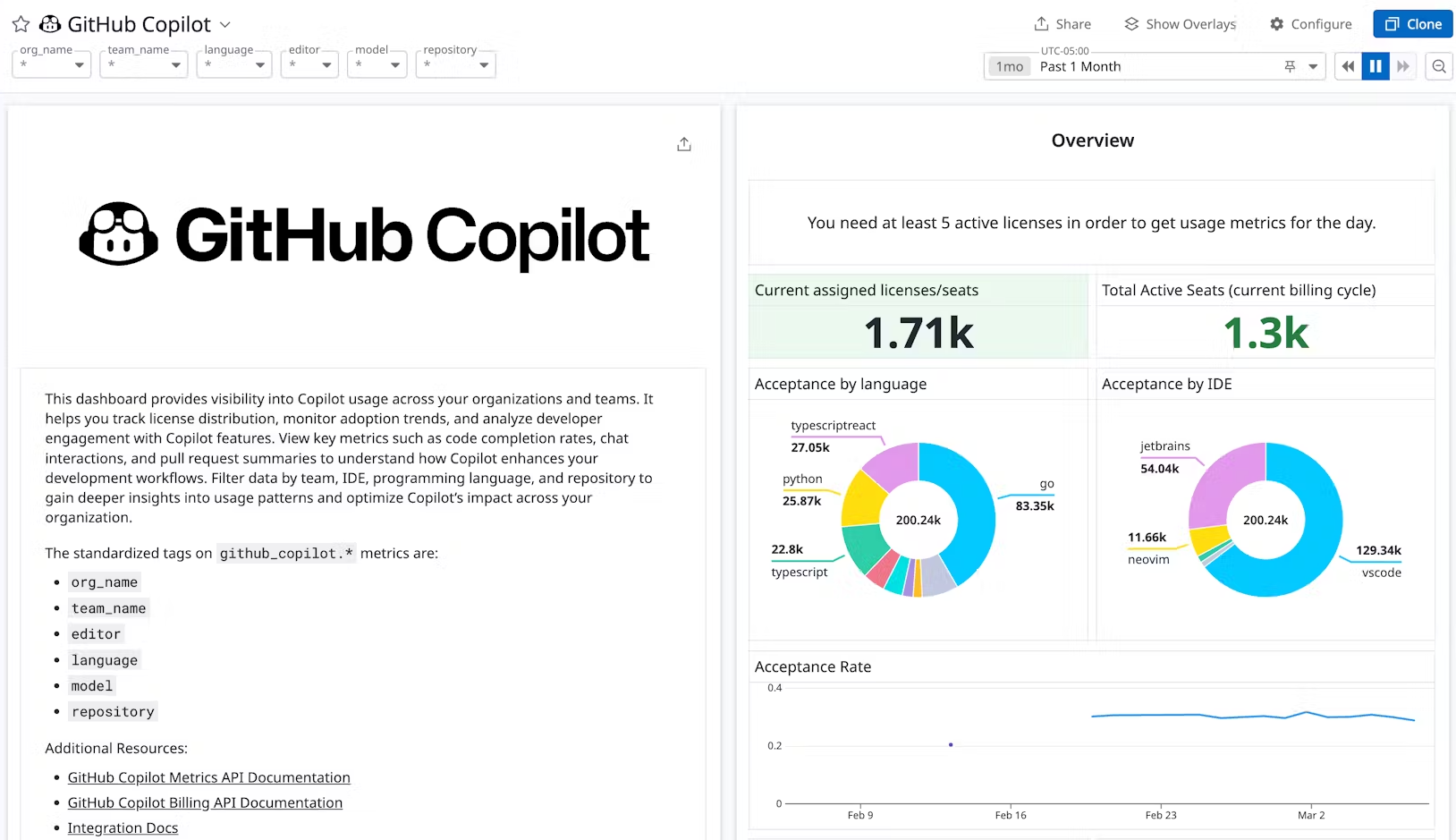Viewport: 1456px width, 840px height.
Task: Star the GitHub Copilot dashboard as favorite
Action: (21, 24)
